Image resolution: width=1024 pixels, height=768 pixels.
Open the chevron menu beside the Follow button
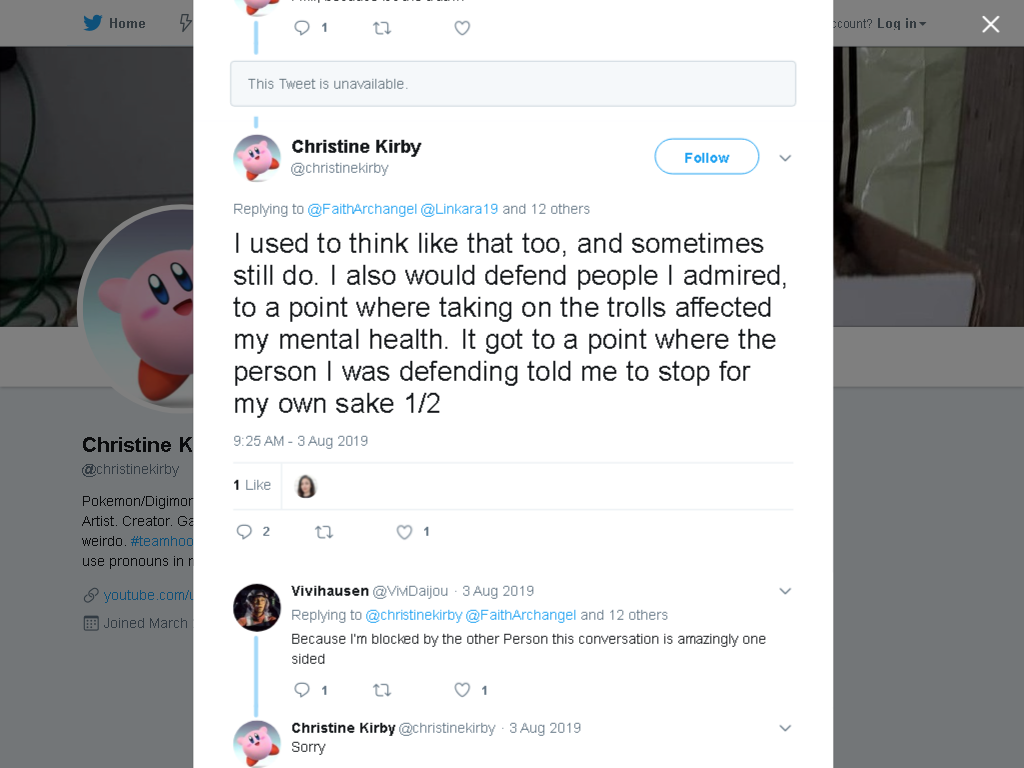785,158
